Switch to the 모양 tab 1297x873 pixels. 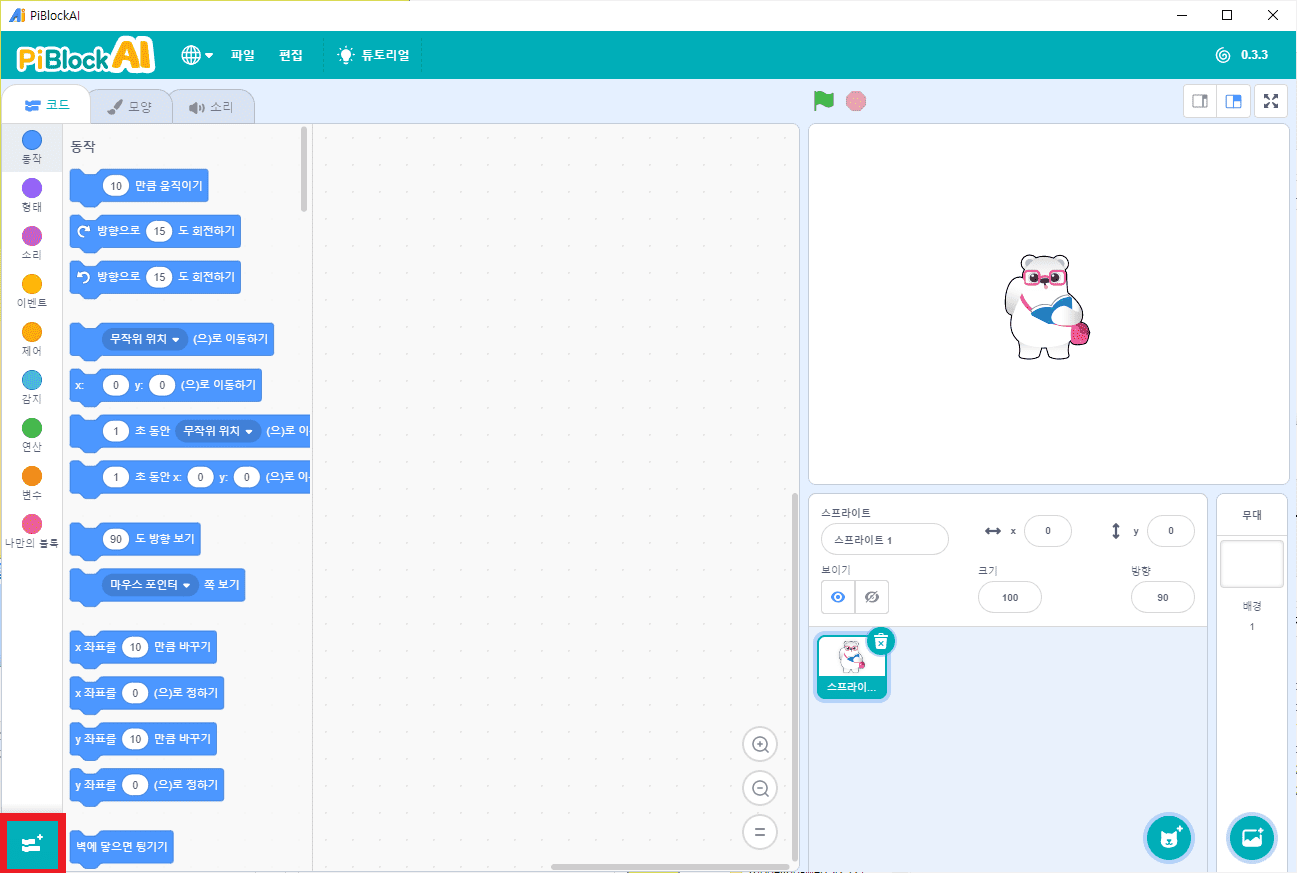[x=129, y=107]
